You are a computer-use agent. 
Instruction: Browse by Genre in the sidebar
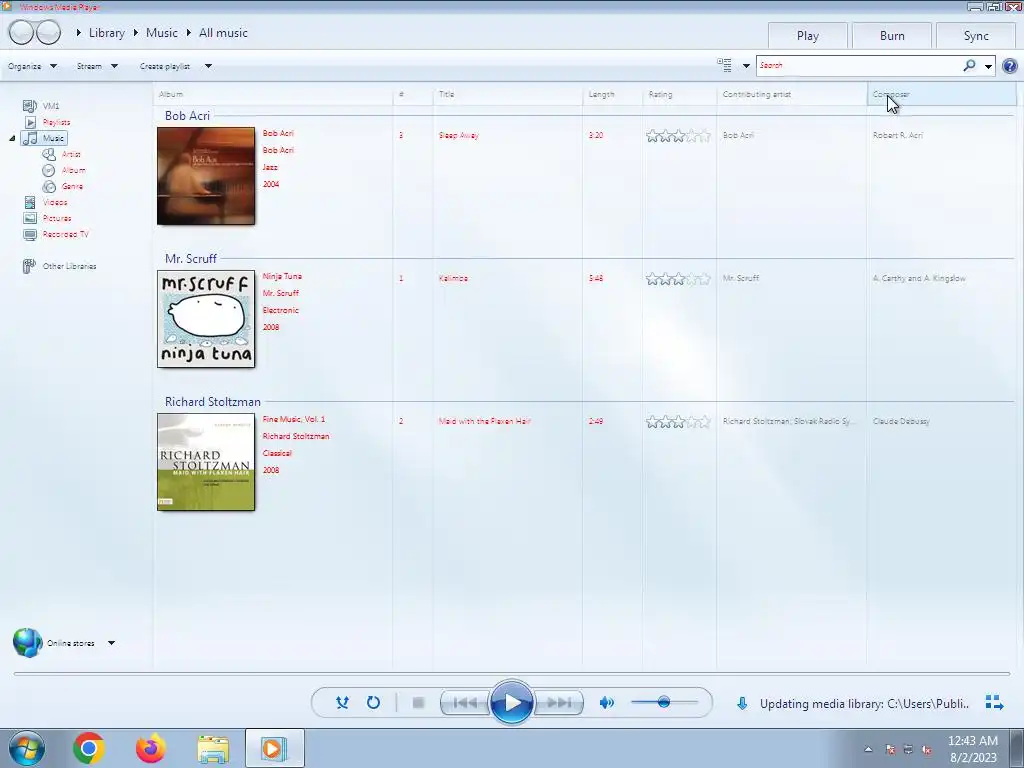tap(72, 186)
